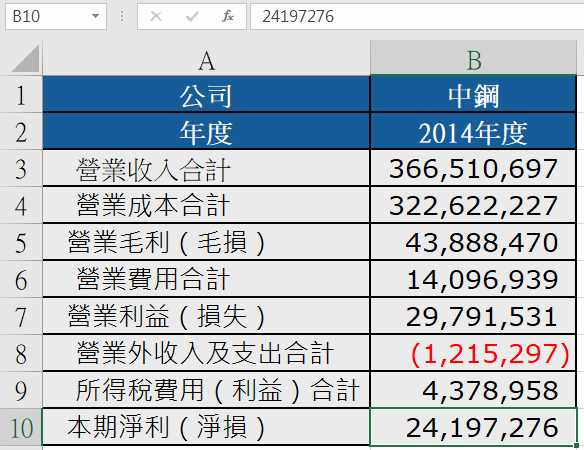The image size is (584, 450).
Task: Select column A header
Action: coord(206,59)
